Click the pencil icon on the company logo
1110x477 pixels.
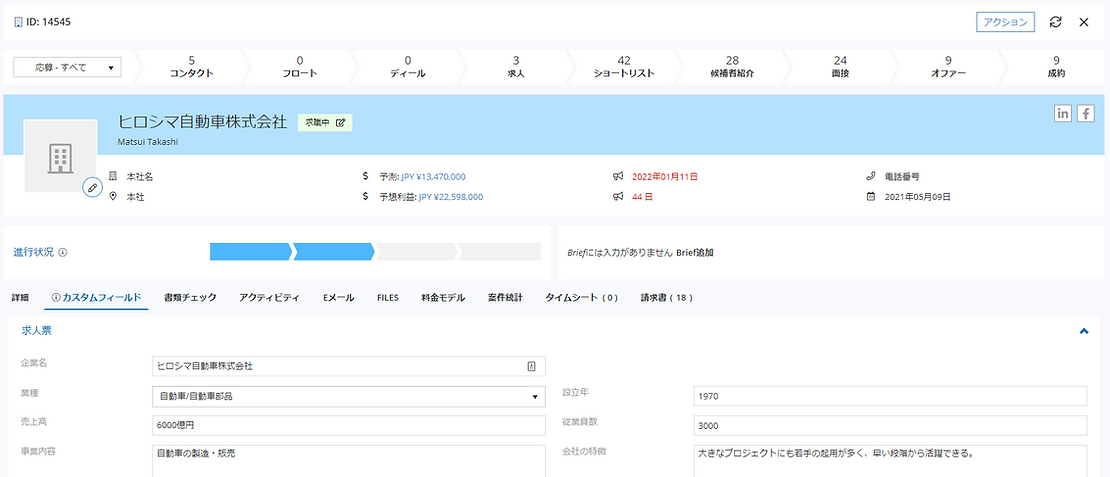click(x=92, y=187)
